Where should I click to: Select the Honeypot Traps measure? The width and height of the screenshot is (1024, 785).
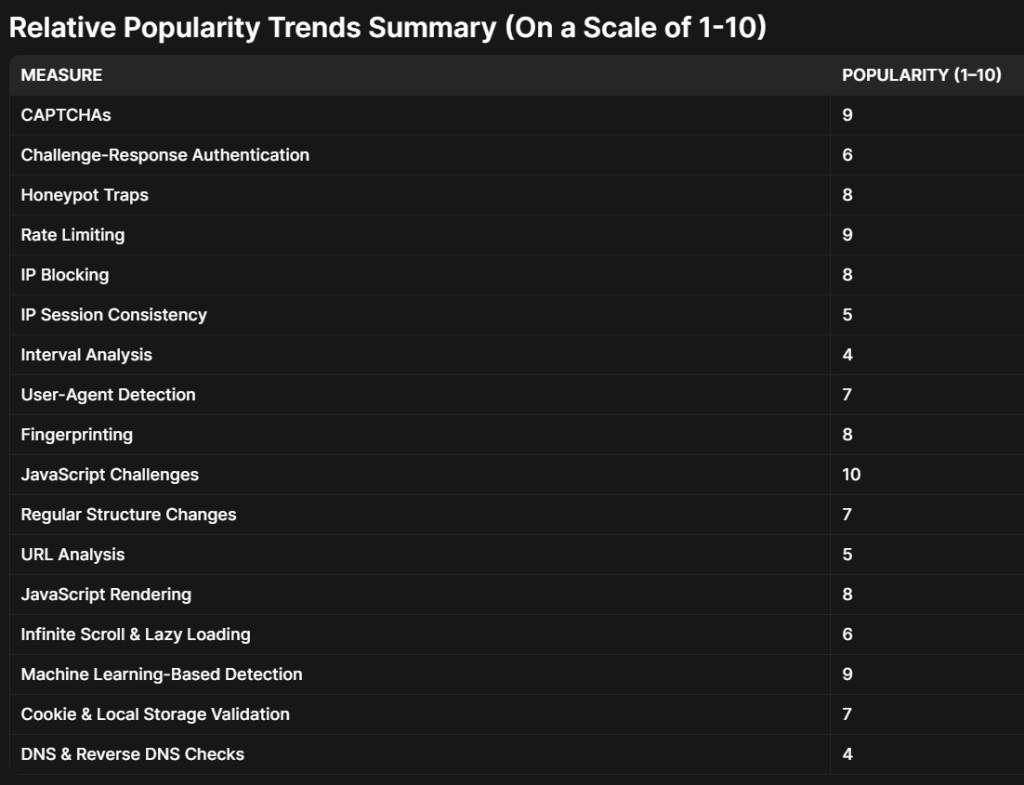[85, 195]
